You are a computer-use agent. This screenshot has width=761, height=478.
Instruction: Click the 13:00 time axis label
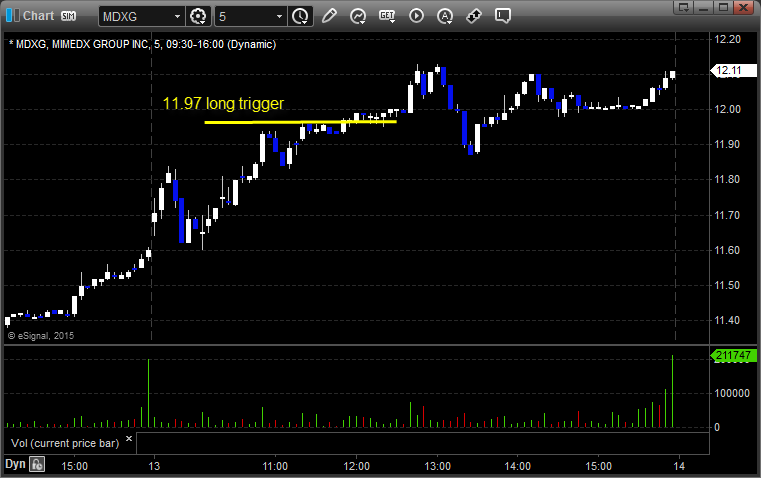coord(437,466)
